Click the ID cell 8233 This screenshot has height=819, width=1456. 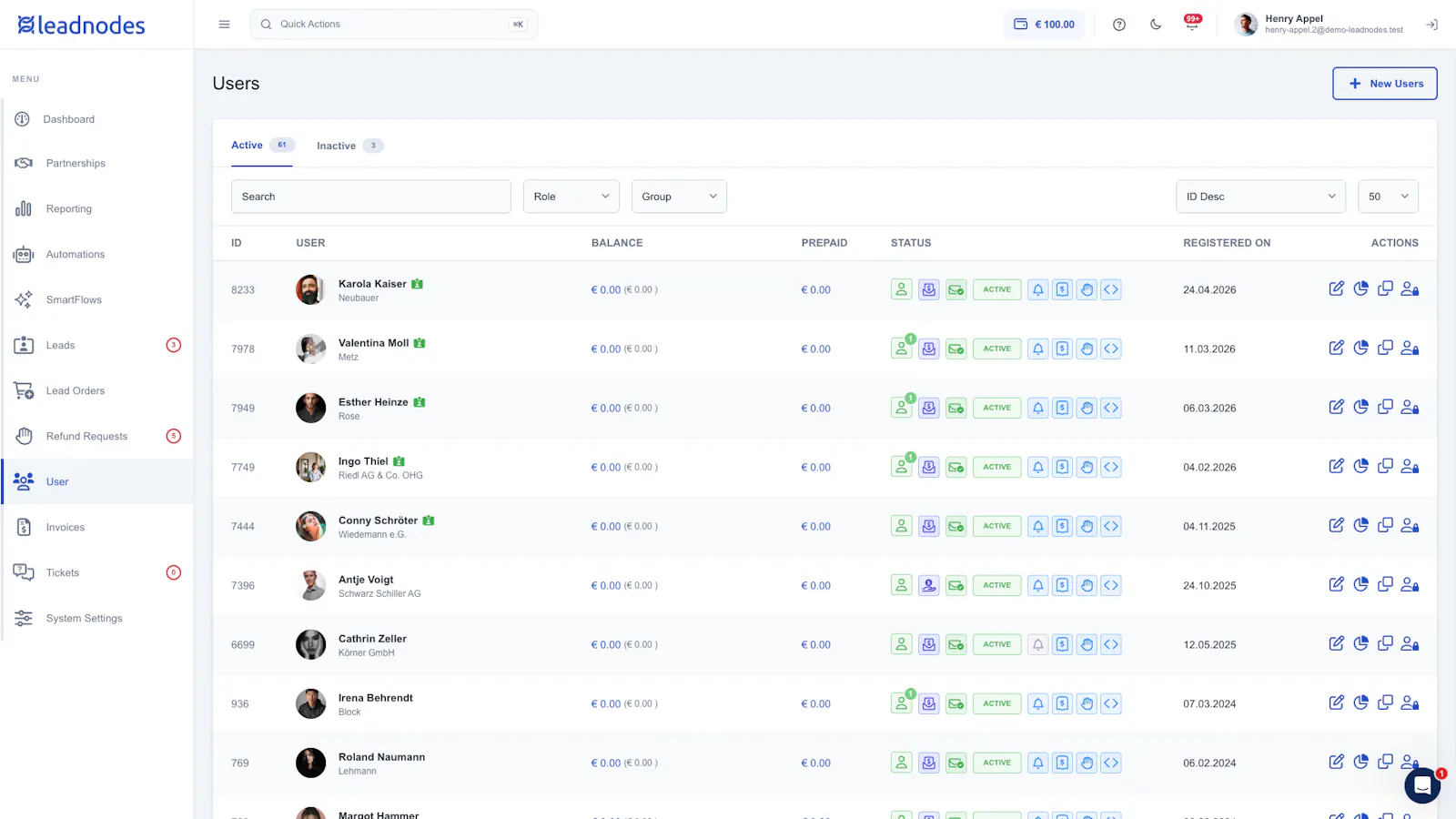pos(243,289)
